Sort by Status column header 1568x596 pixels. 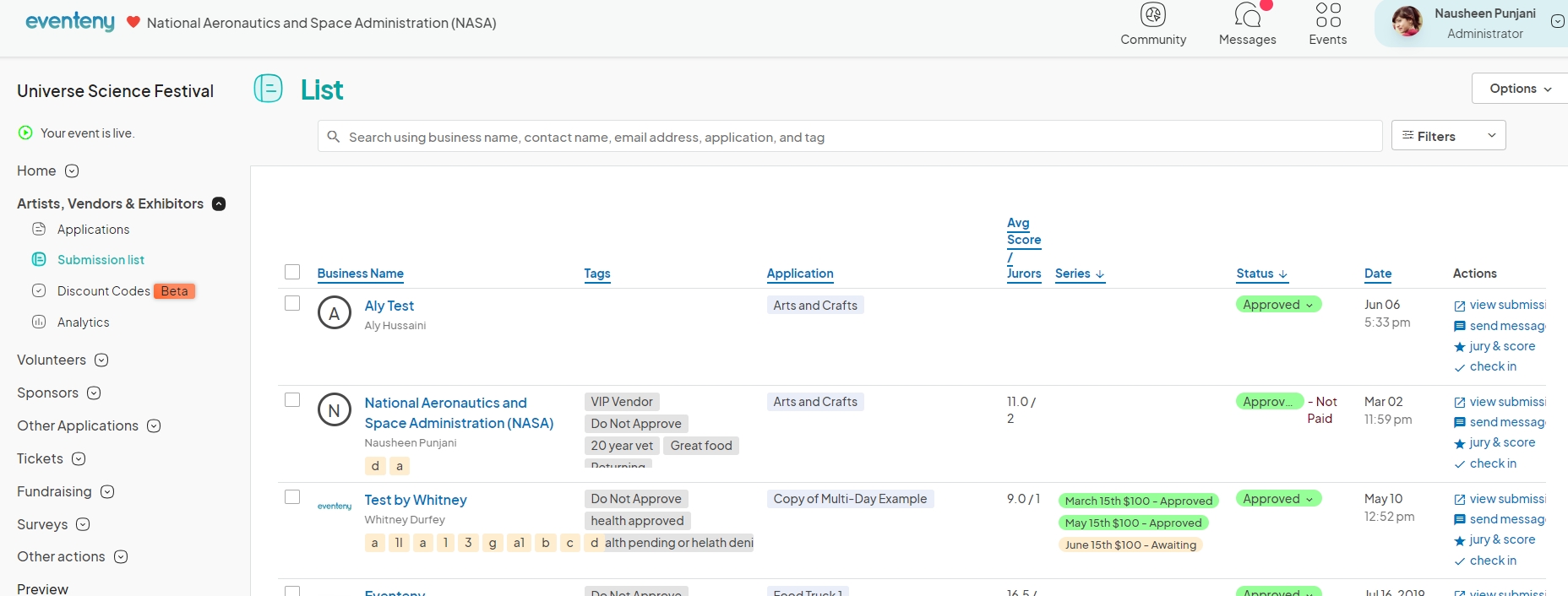[x=1262, y=274]
